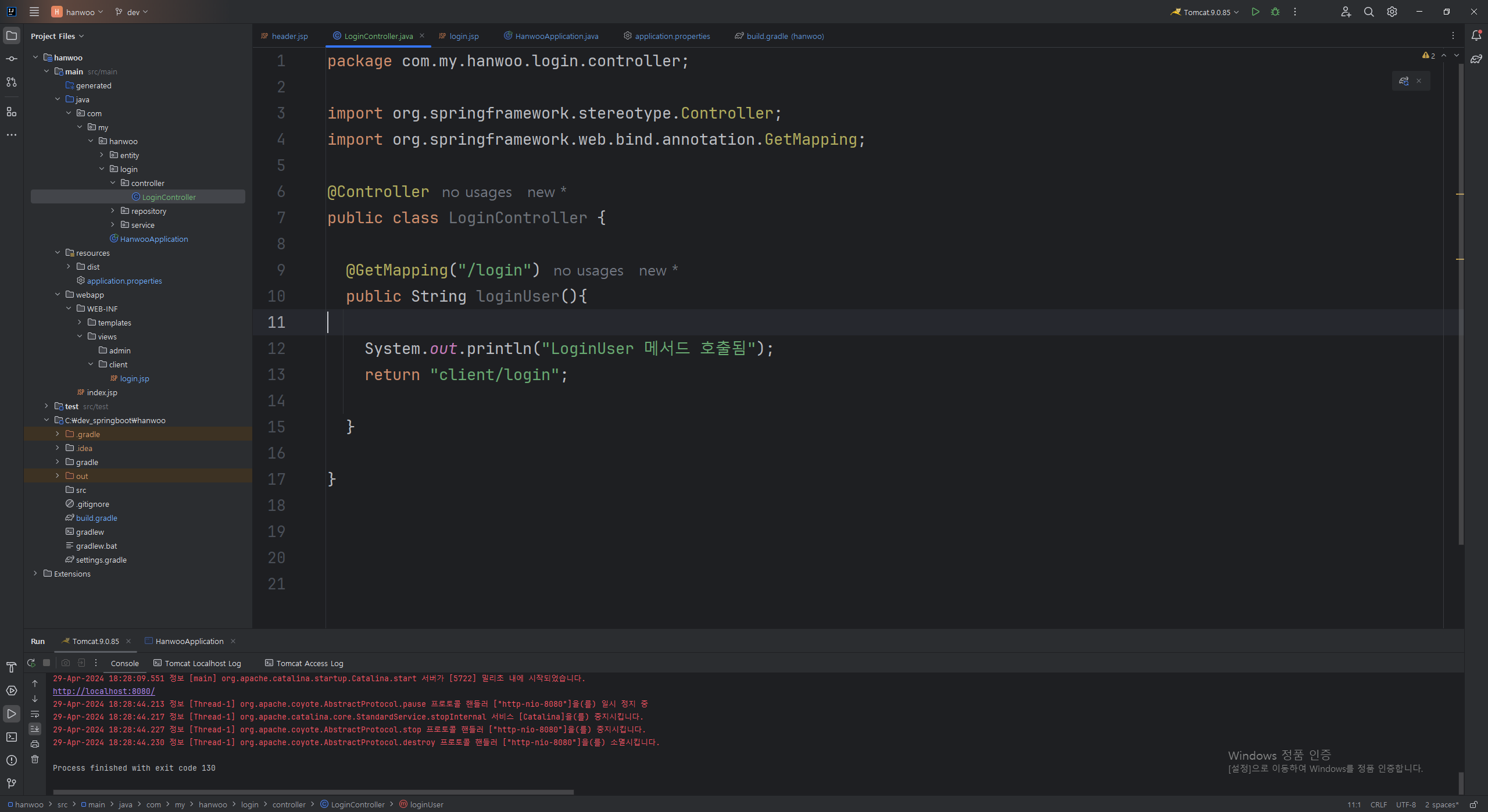1488x812 pixels.
Task: Switch to Tomcat Localhost Log tab
Action: pos(202,663)
